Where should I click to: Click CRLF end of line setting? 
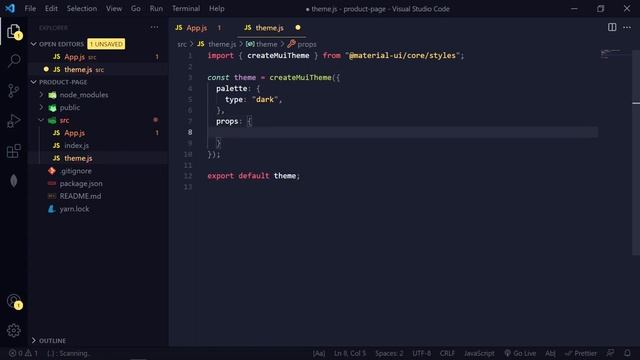click(x=447, y=353)
